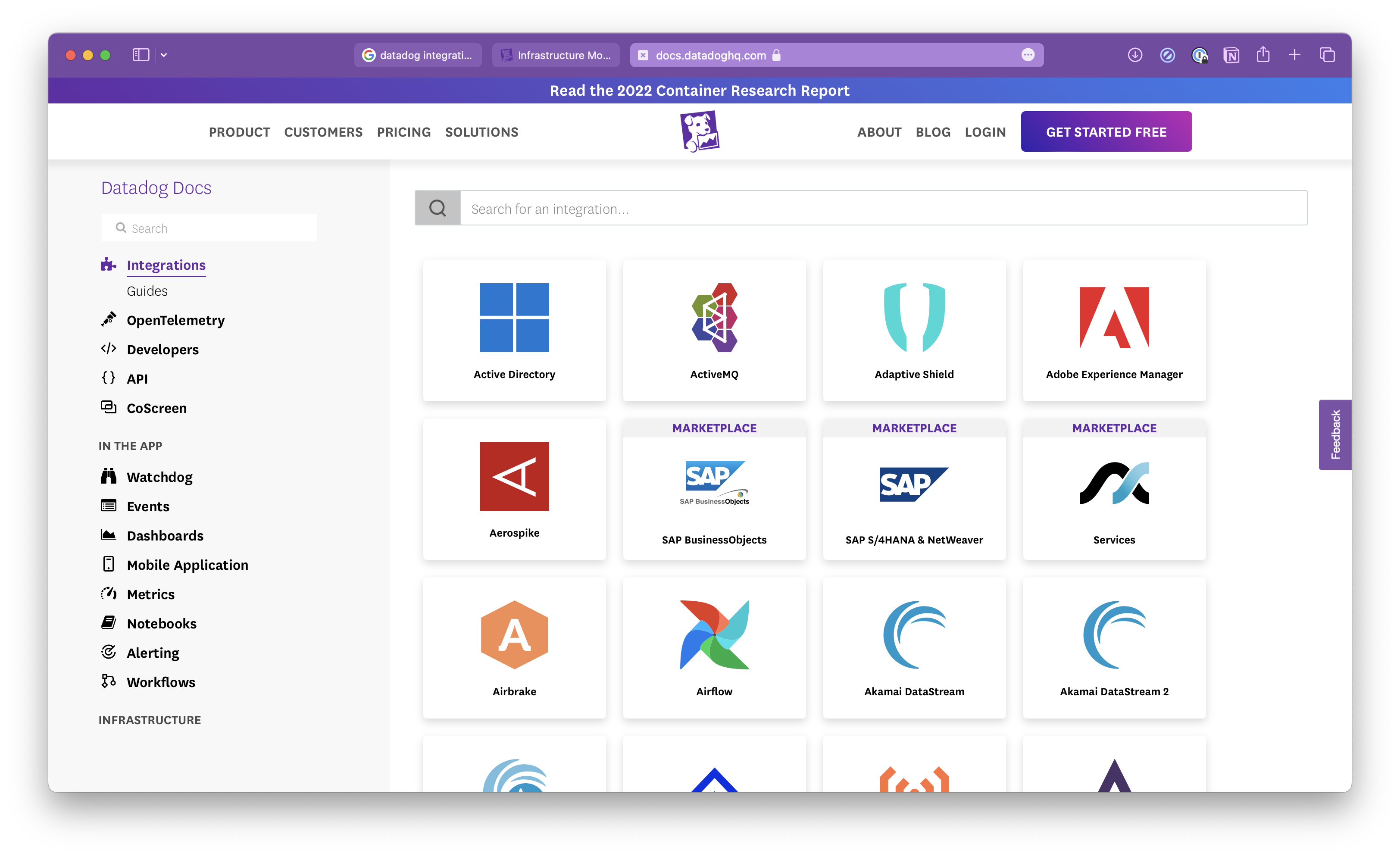Click the Developers code bracket icon
This screenshot has height=856, width=1400.
[x=108, y=348]
